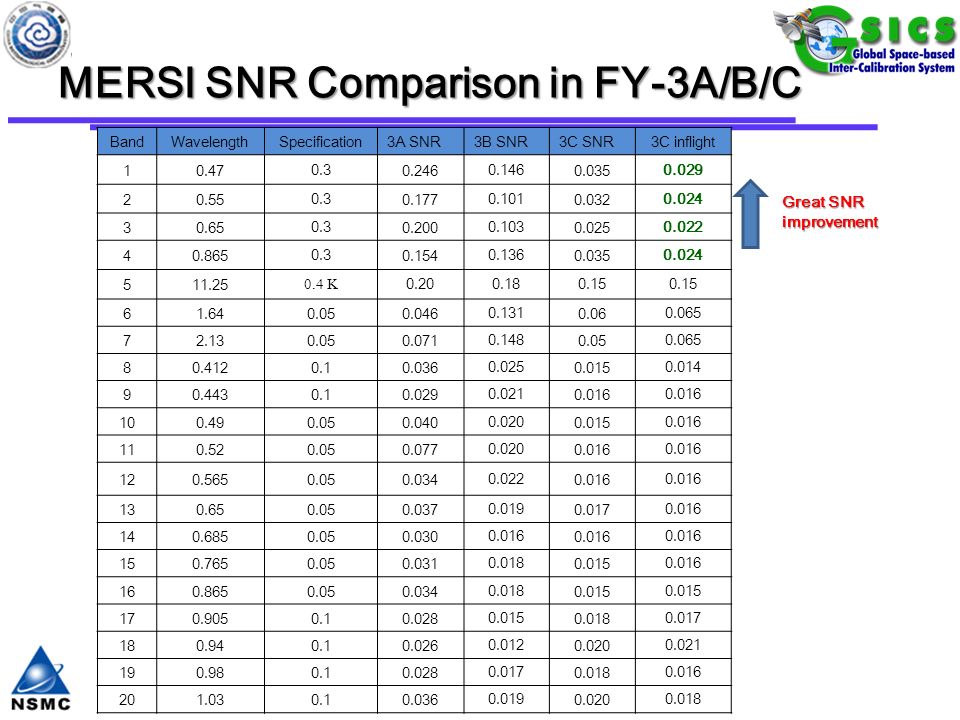Click the 0.4 K specification cell

click(x=321, y=284)
